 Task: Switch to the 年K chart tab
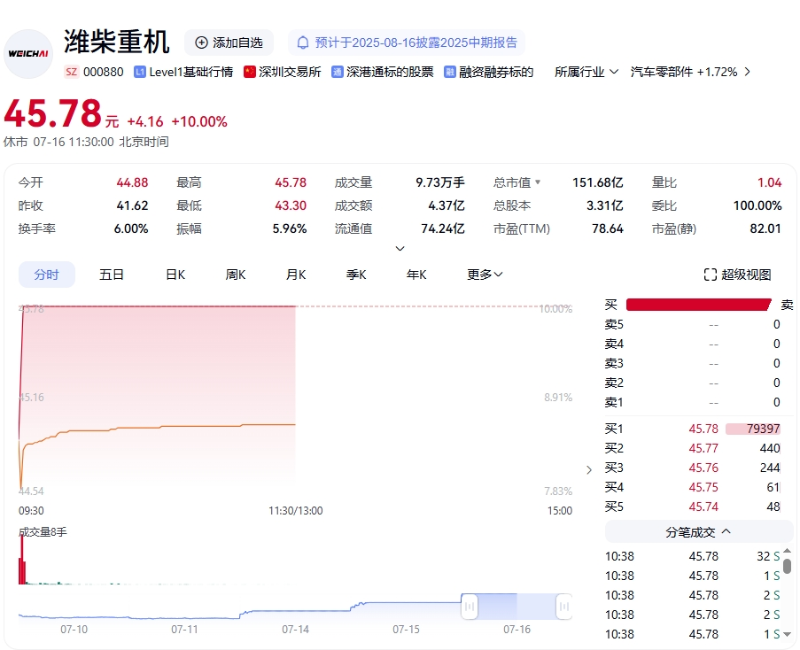tap(416, 274)
